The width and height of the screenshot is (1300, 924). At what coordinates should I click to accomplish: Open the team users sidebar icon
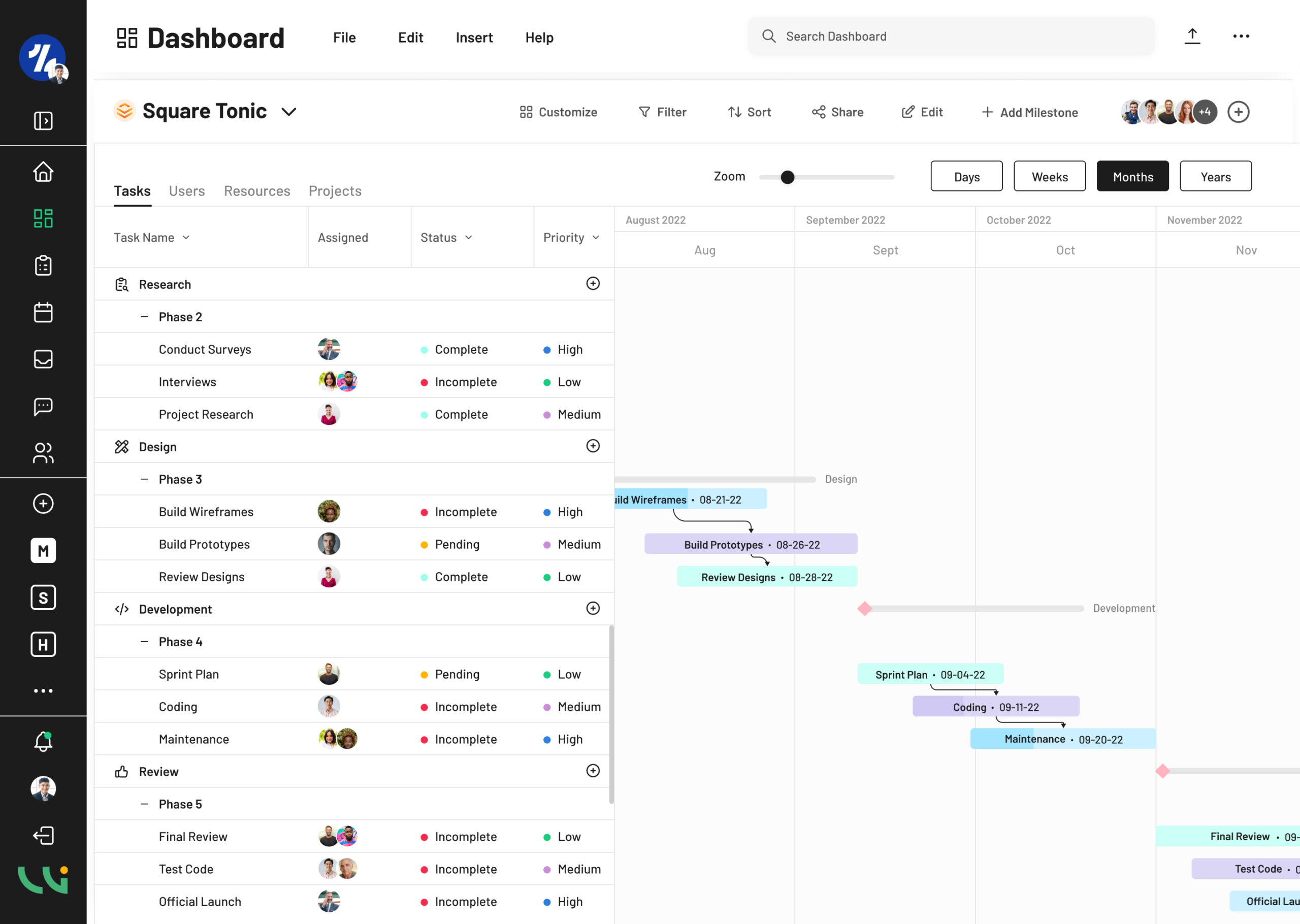(x=43, y=453)
